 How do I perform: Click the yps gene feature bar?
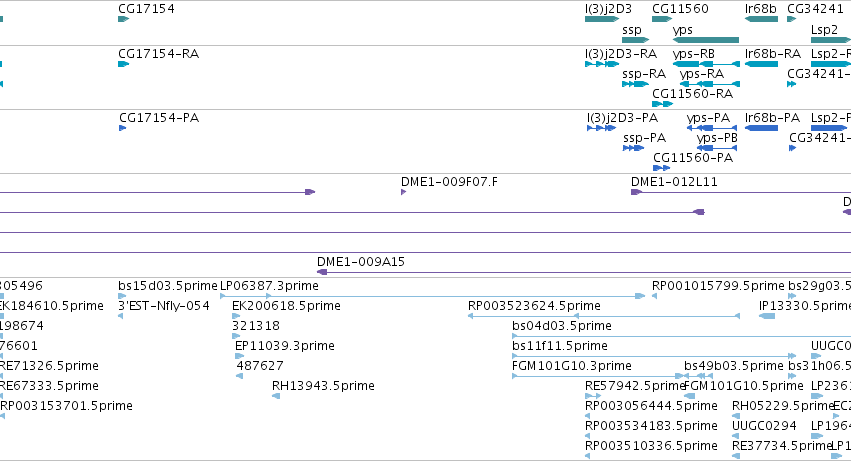pos(706,40)
